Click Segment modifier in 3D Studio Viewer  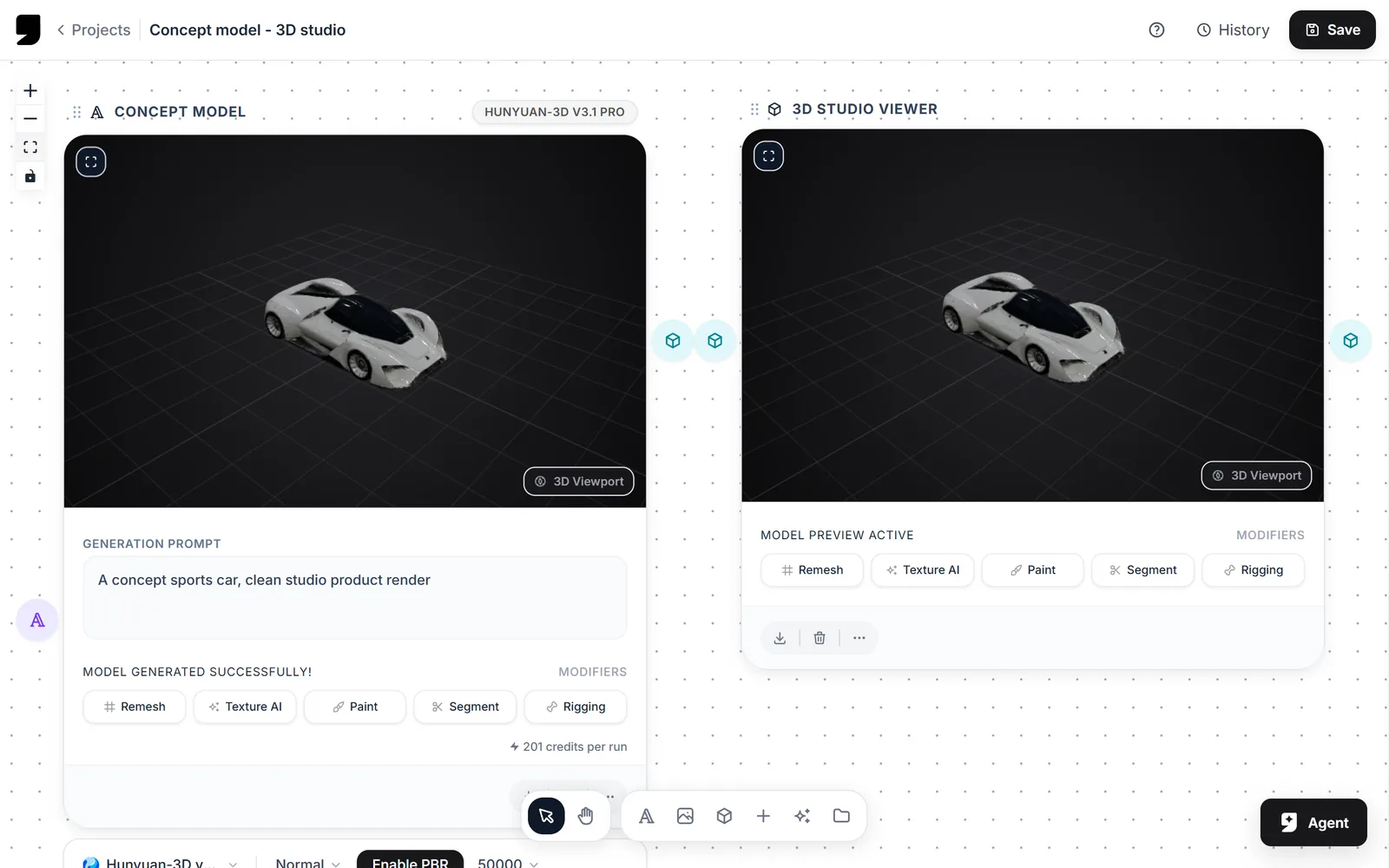point(1142,570)
